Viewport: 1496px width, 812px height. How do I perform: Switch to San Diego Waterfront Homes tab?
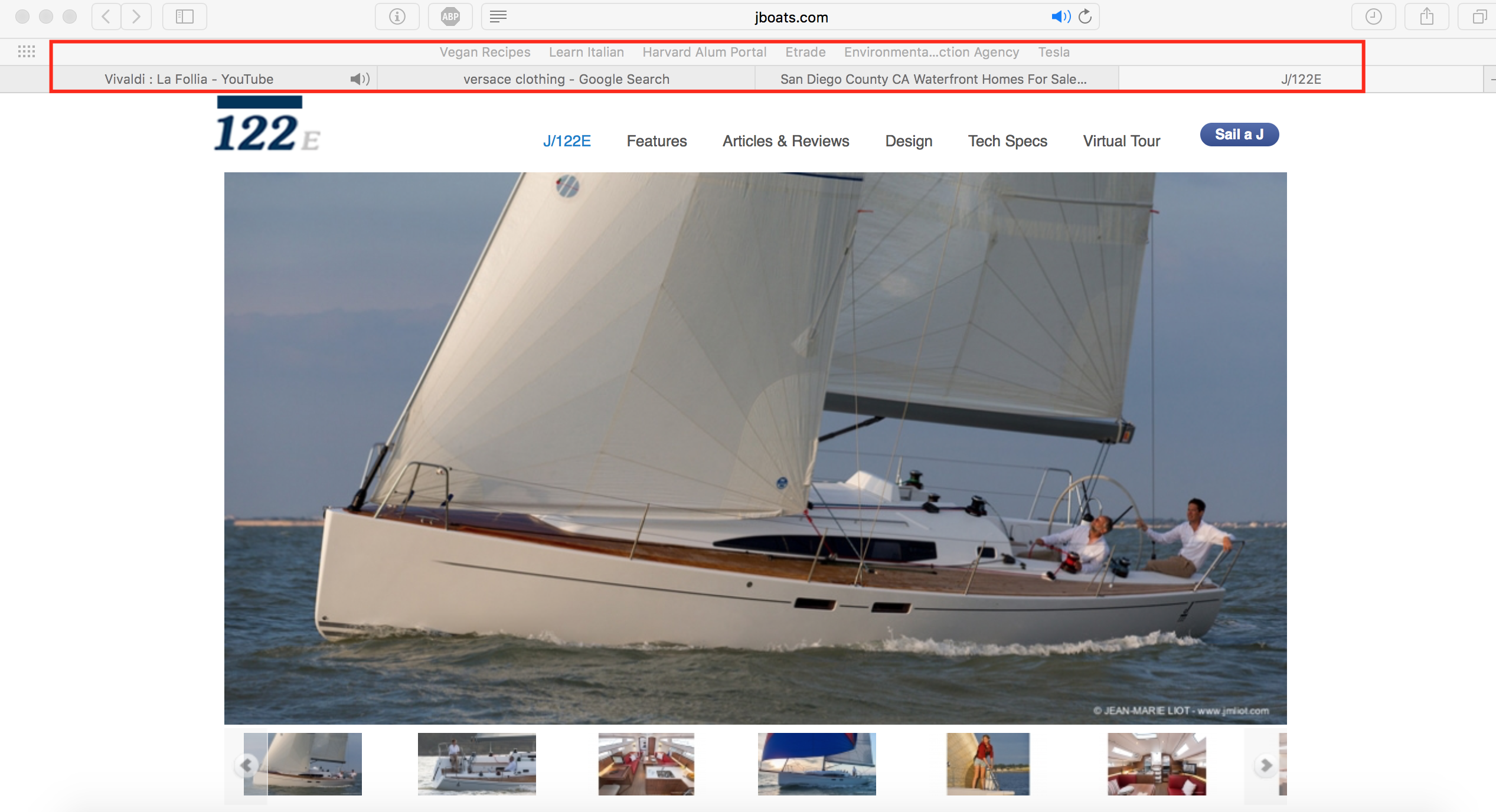(x=933, y=79)
